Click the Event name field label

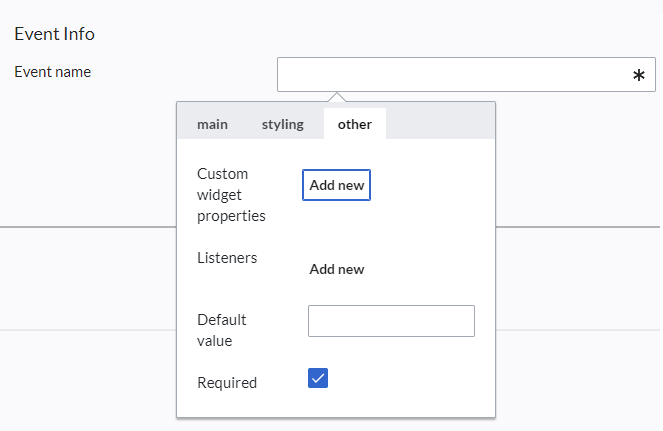(x=53, y=72)
